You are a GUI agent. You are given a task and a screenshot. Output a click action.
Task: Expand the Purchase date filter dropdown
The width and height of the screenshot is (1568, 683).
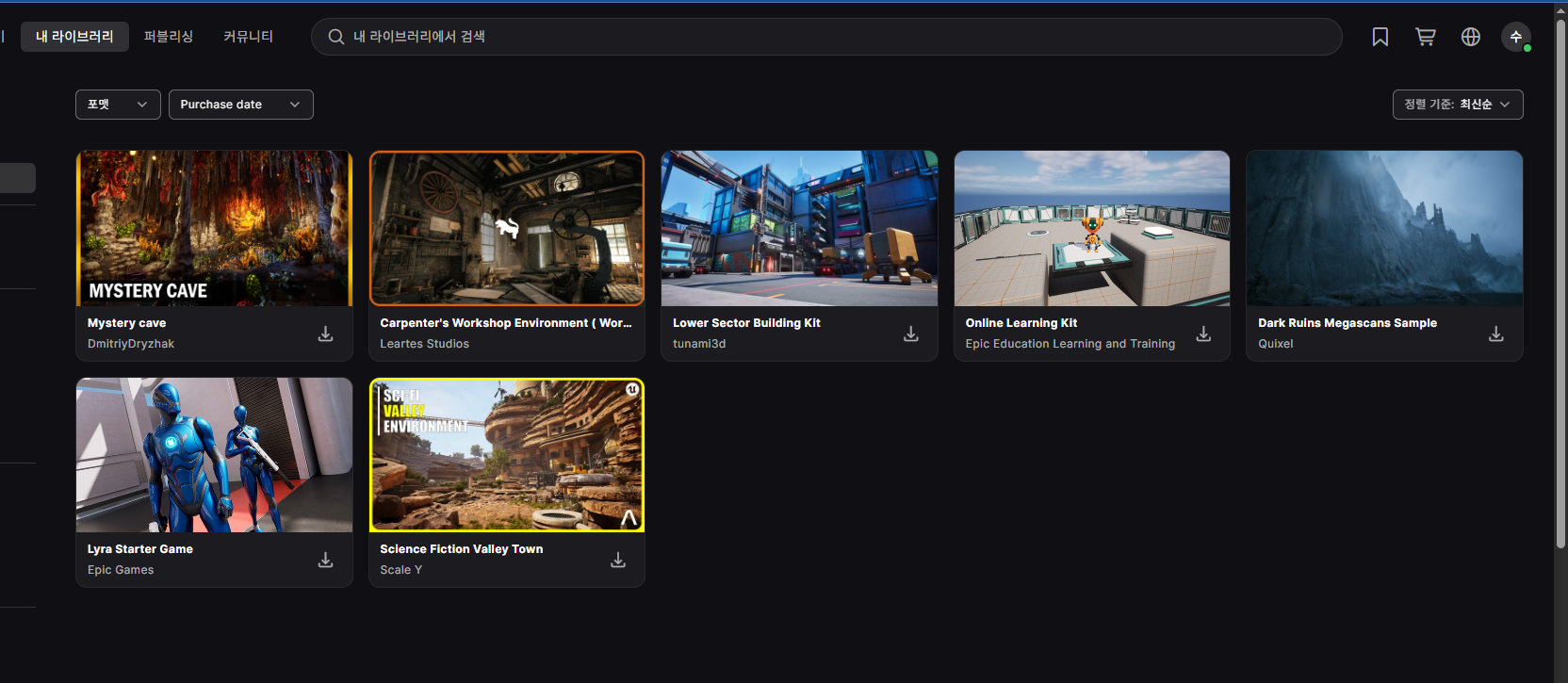pos(241,105)
